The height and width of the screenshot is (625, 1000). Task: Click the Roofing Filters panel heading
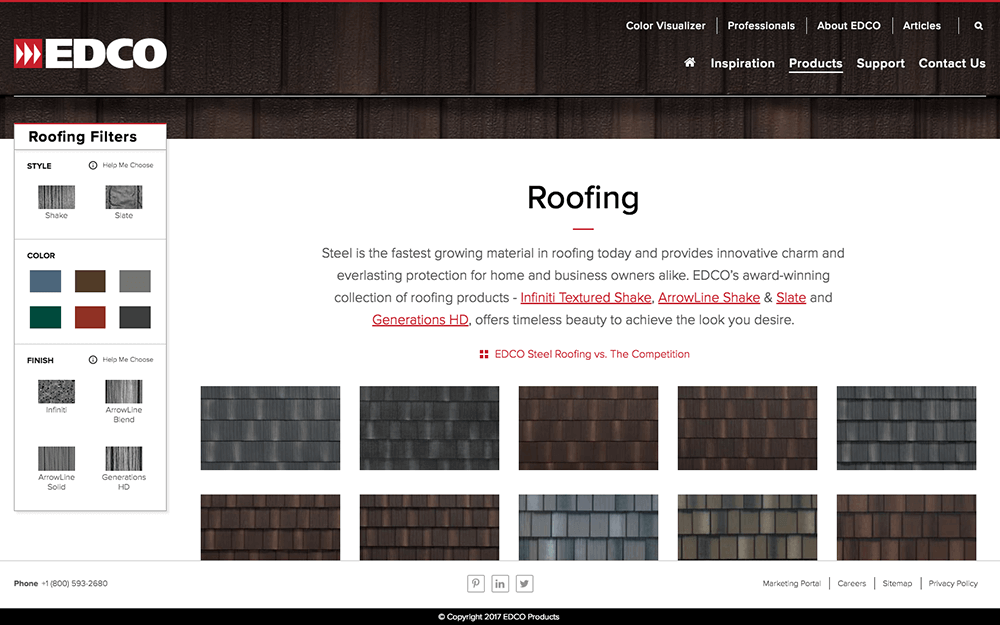tap(82, 136)
